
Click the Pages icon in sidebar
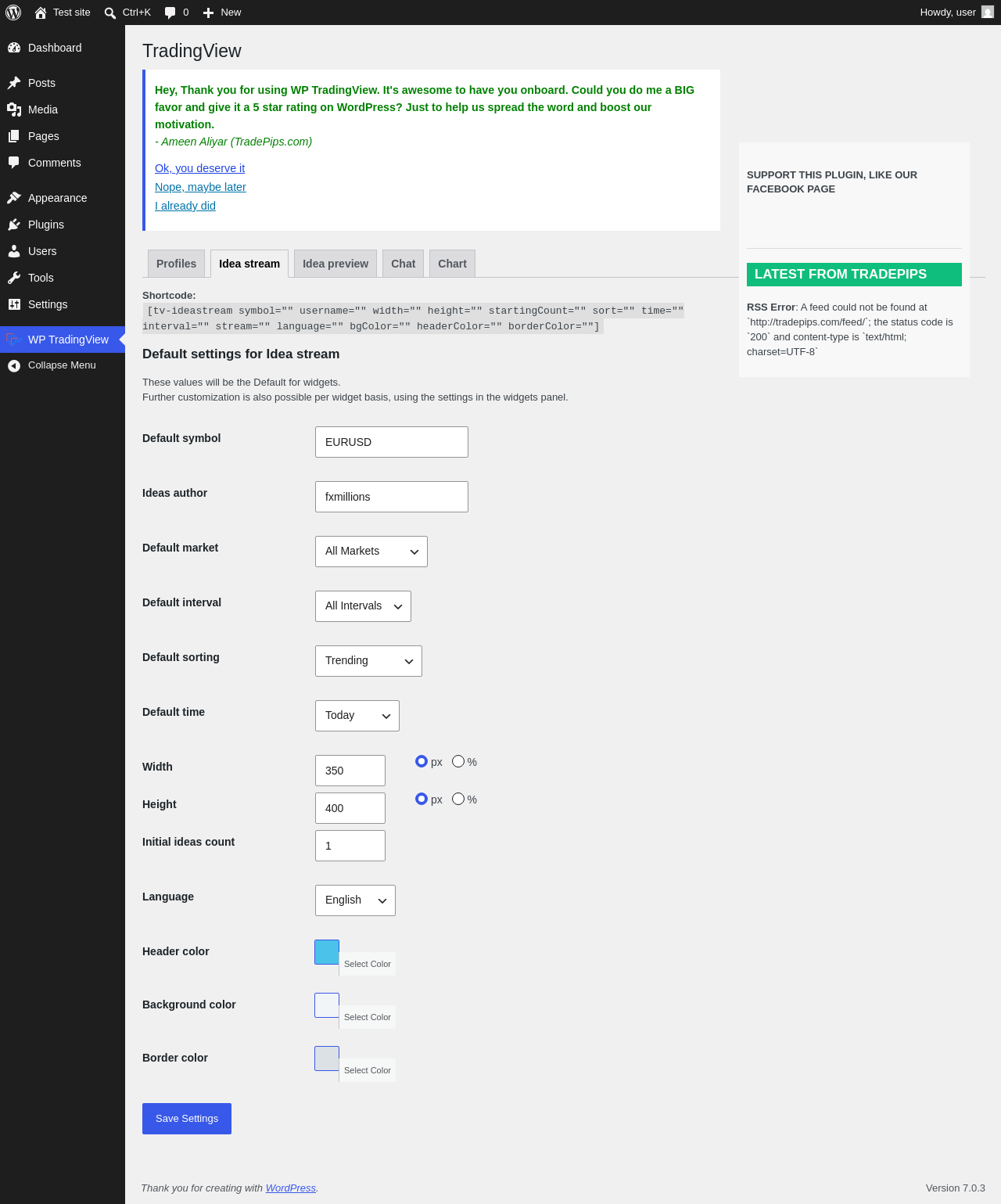click(14, 136)
